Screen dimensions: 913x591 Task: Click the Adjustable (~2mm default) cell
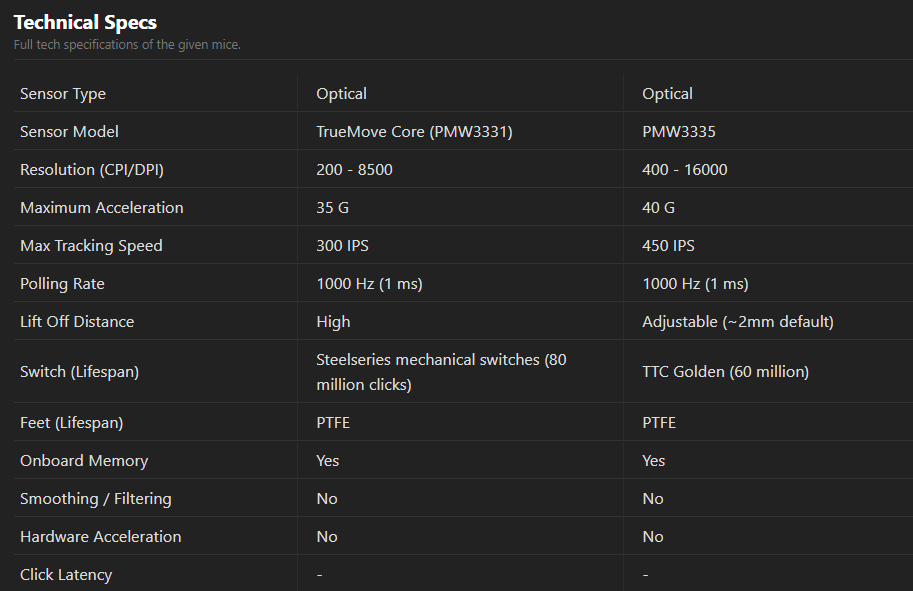[x=737, y=322]
